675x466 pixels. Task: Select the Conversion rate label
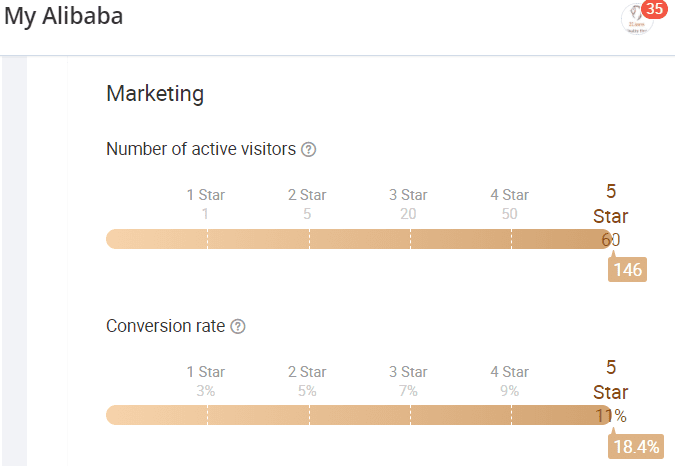(x=166, y=326)
